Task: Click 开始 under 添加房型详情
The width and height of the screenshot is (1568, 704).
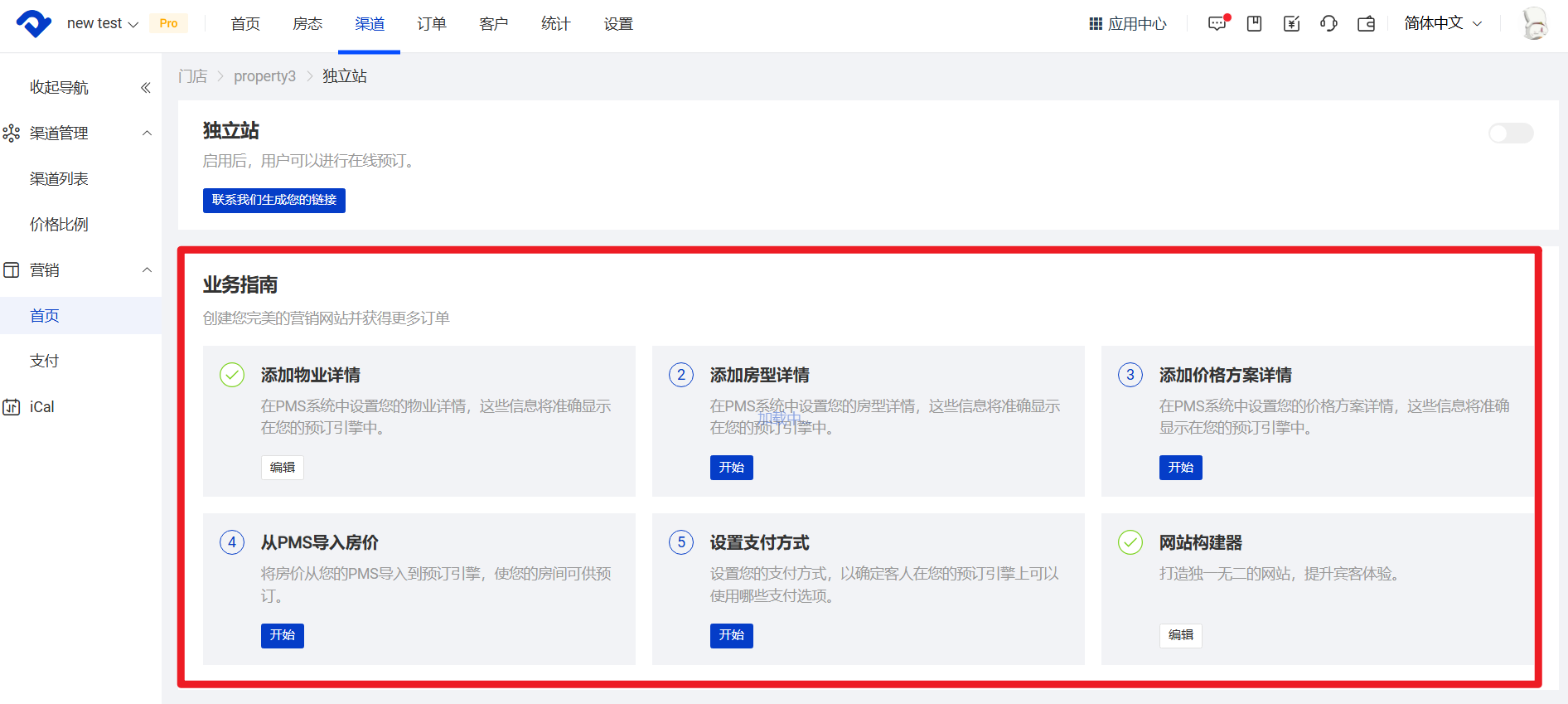Action: (x=732, y=468)
